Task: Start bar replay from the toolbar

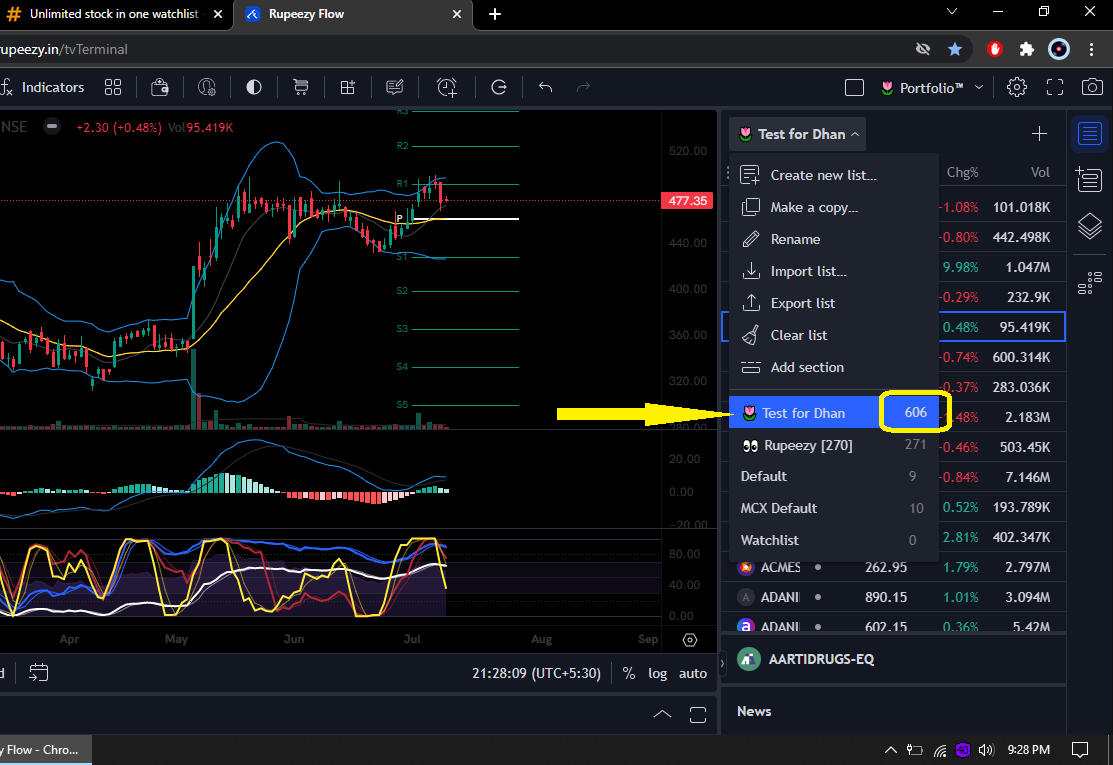Action: pyautogui.click(x=499, y=87)
